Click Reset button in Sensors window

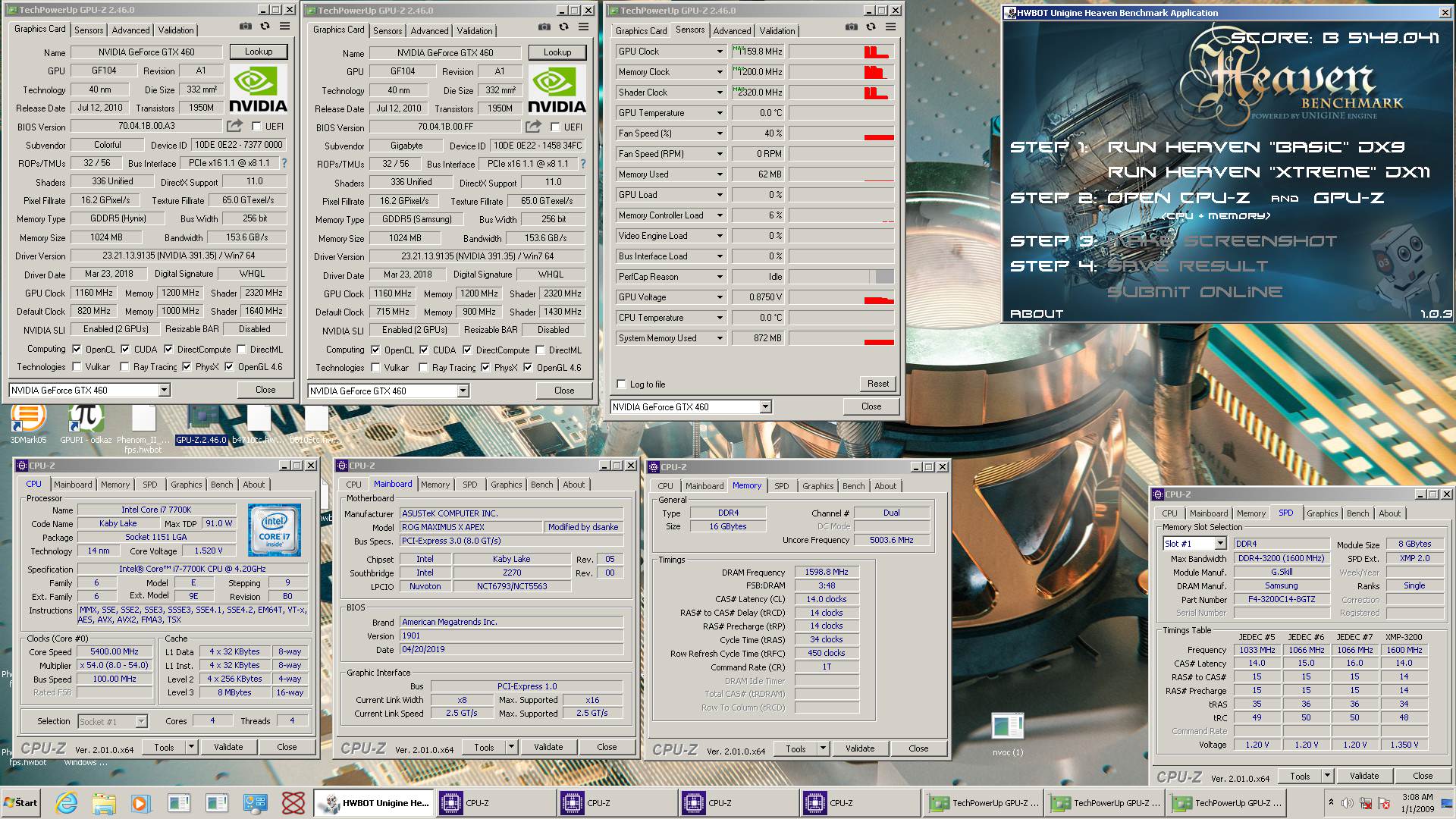point(877,384)
